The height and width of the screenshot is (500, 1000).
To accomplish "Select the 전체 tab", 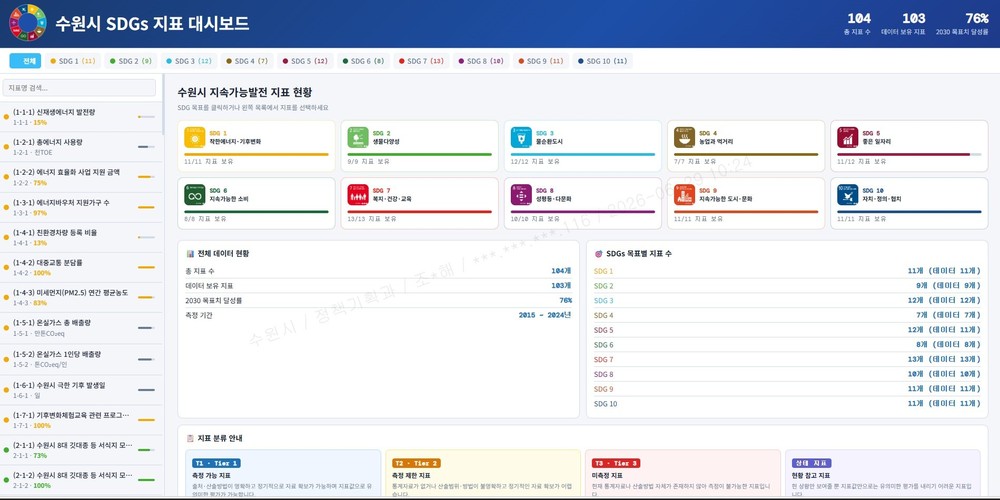I will [x=26, y=61].
